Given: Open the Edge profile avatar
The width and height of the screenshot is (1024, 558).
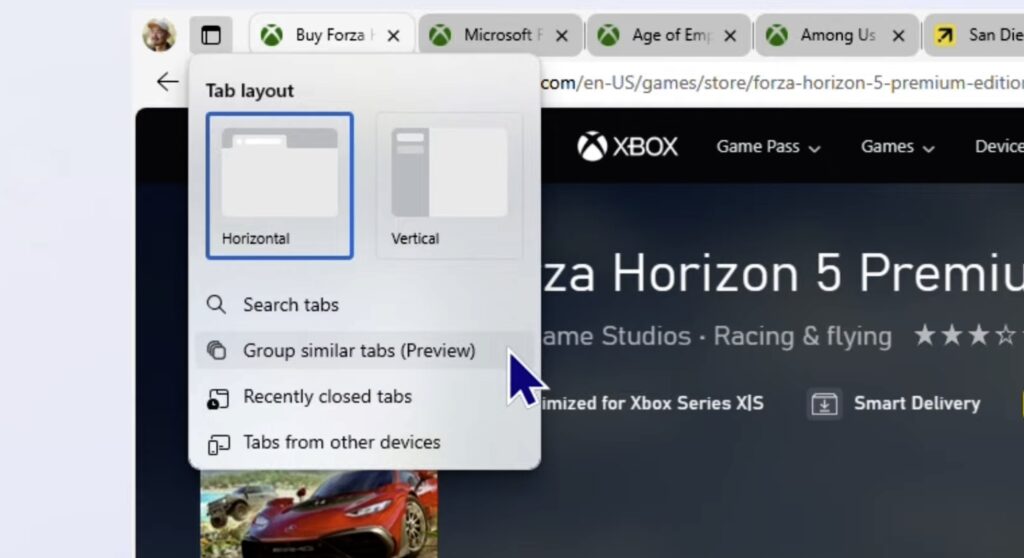Looking at the screenshot, I should (159, 35).
